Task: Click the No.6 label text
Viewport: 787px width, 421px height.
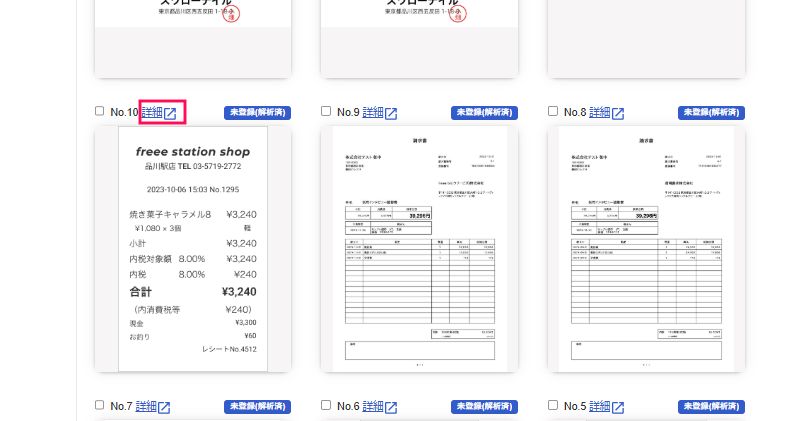Action: pos(348,406)
